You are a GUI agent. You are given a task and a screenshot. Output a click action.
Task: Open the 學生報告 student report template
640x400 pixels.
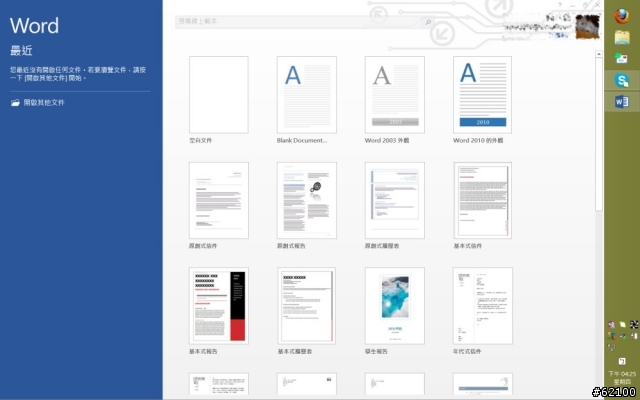click(395, 306)
